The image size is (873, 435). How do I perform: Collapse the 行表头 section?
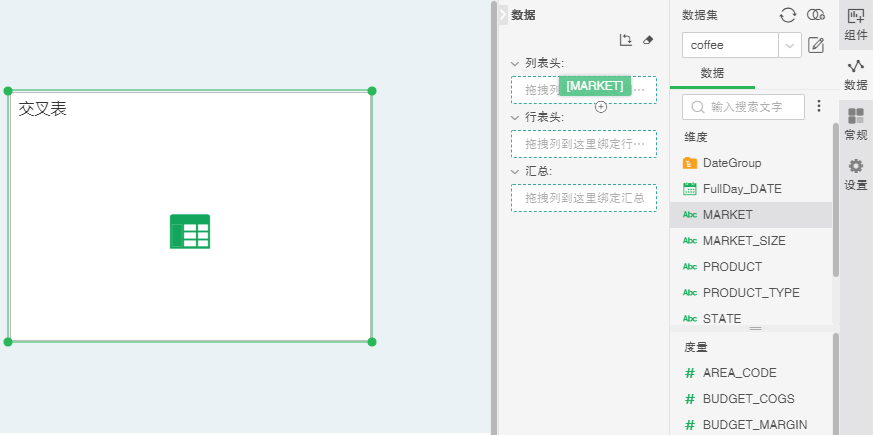pyautogui.click(x=515, y=117)
